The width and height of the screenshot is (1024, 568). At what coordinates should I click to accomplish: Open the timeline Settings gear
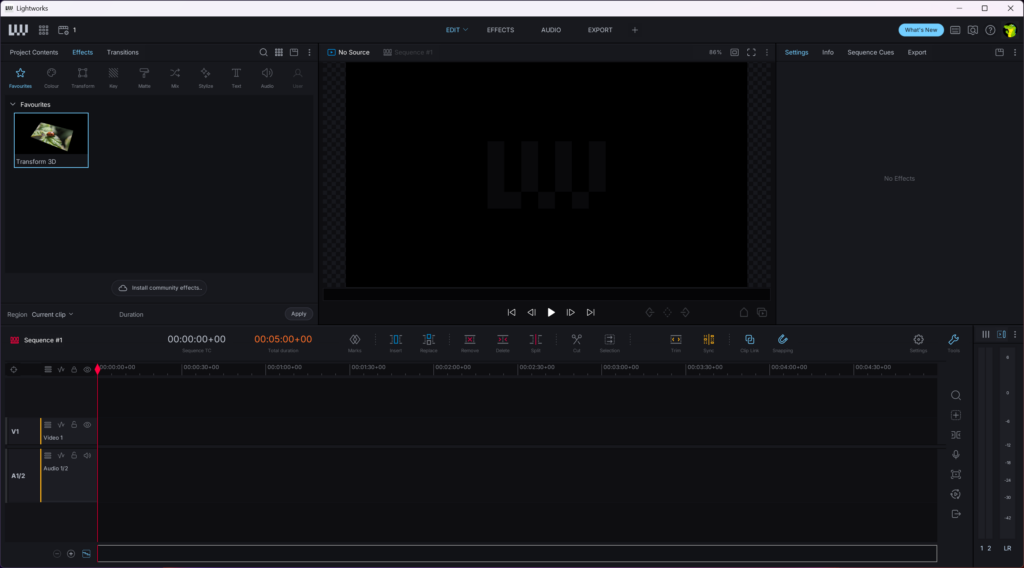click(918, 342)
